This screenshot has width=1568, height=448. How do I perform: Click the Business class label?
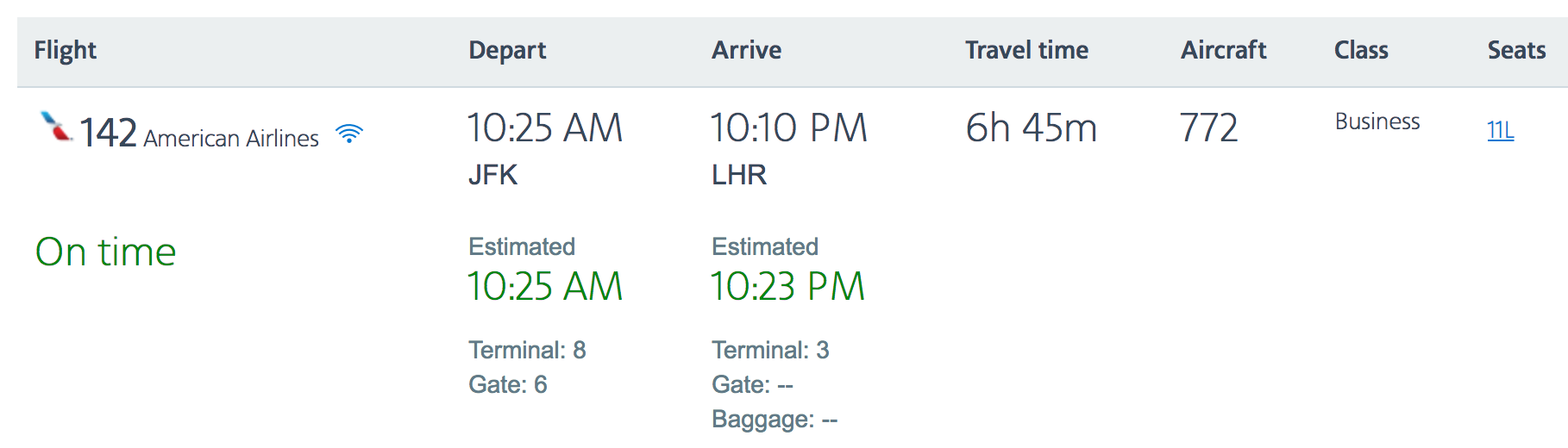(x=1377, y=121)
